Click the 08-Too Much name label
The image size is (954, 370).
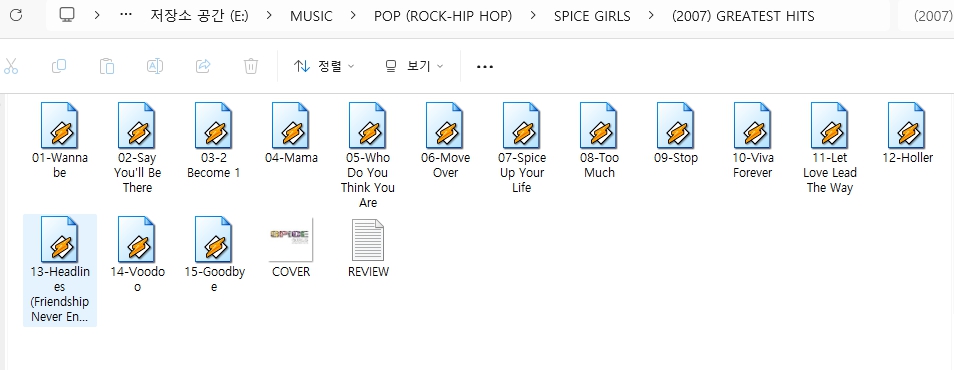tap(599, 165)
